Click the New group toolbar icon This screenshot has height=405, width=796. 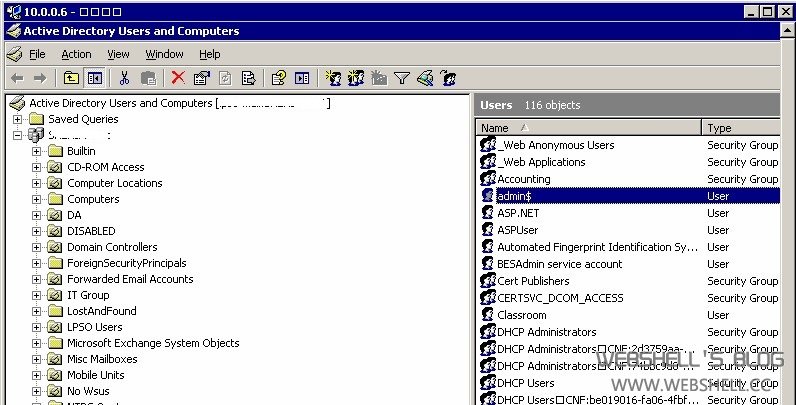tap(355, 78)
